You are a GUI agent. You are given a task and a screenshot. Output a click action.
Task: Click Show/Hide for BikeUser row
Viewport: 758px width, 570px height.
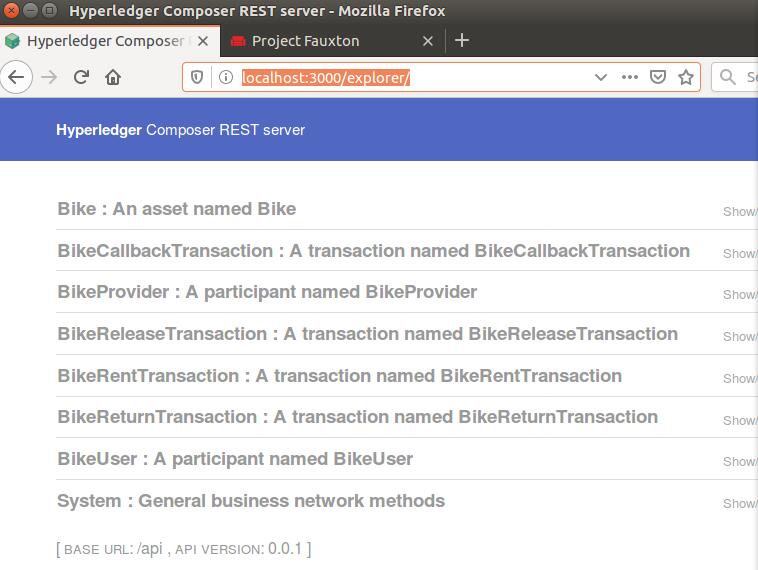pyautogui.click(x=740, y=462)
